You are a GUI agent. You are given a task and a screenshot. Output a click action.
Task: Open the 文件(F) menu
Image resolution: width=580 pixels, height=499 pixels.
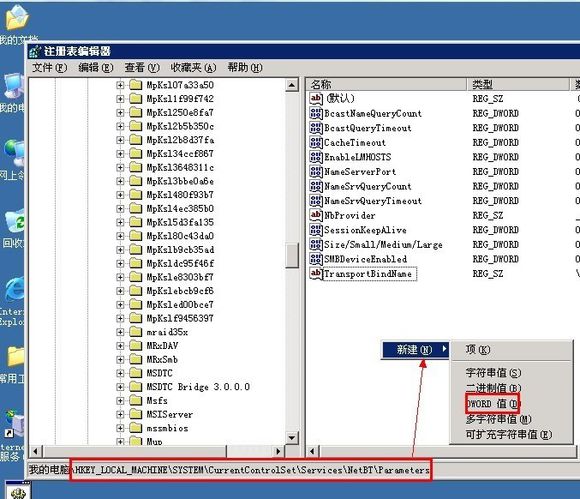click(50, 68)
